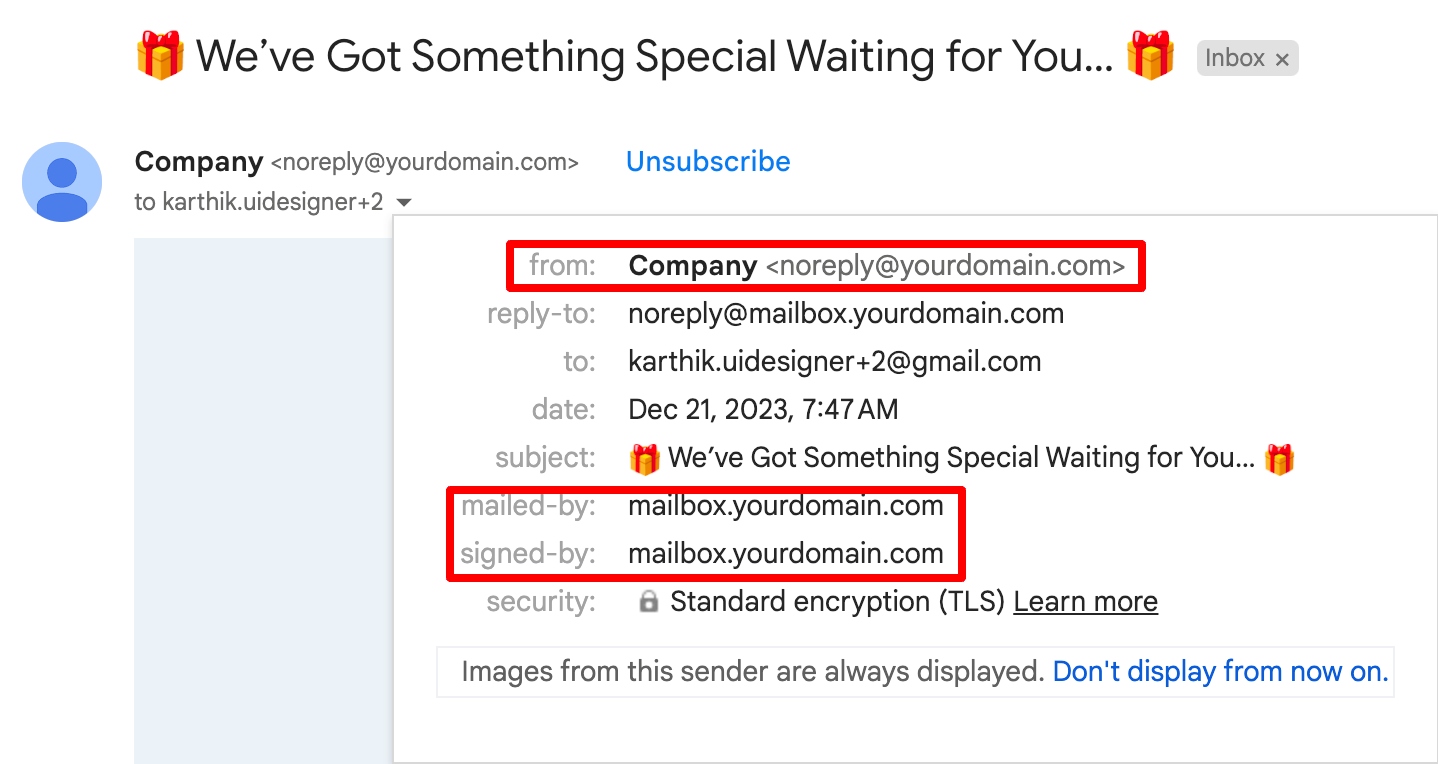This screenshot has width=1438, height=764.
Task: Click the gift emoji after the subject title
Action: 1150,56
